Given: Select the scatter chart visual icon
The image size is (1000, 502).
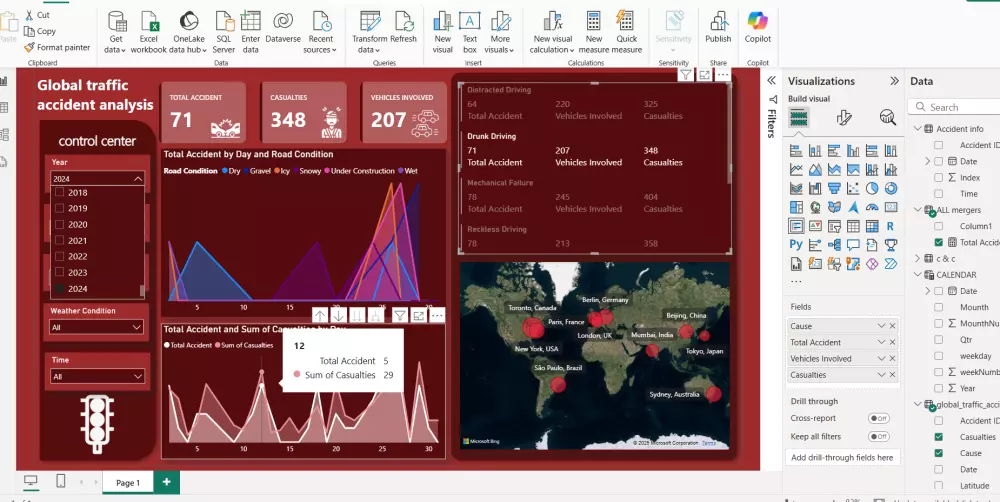Looking at the screenshot, I should [853, 188].
